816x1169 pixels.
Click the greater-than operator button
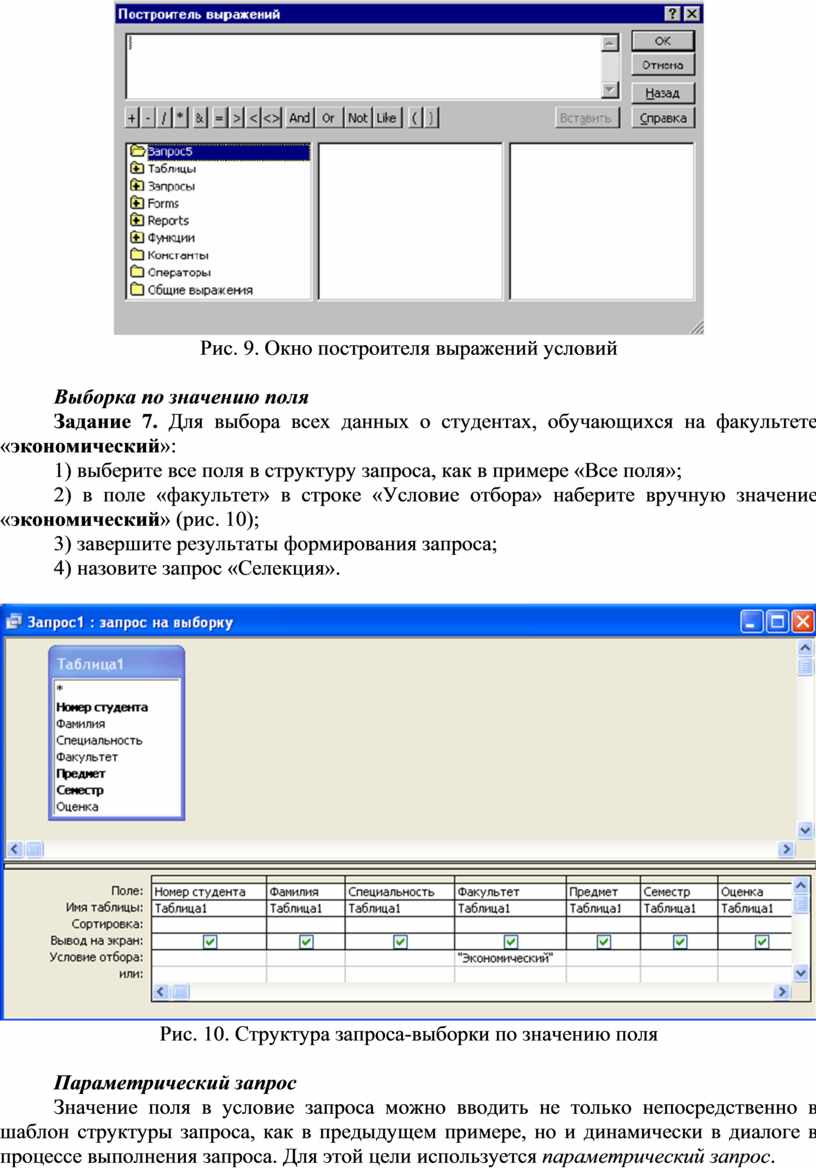[x=237, y=118]
